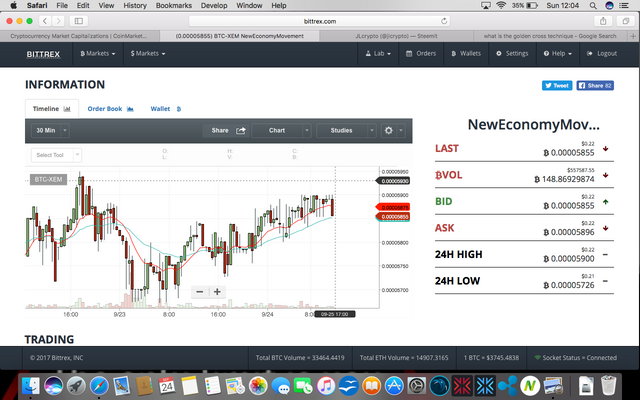Screen dimensions: 640x400
Task: Click Safari share icon
Action: tap(603, 21)
